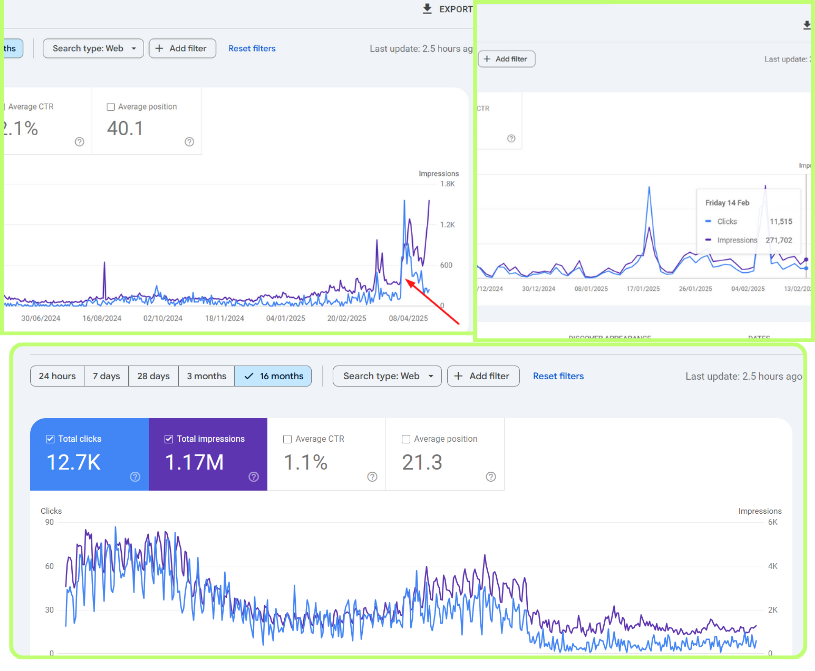The image size is (815, 671).
Task: Click Last update text in the bottom screenshot
Action: [x=743, y=376]
